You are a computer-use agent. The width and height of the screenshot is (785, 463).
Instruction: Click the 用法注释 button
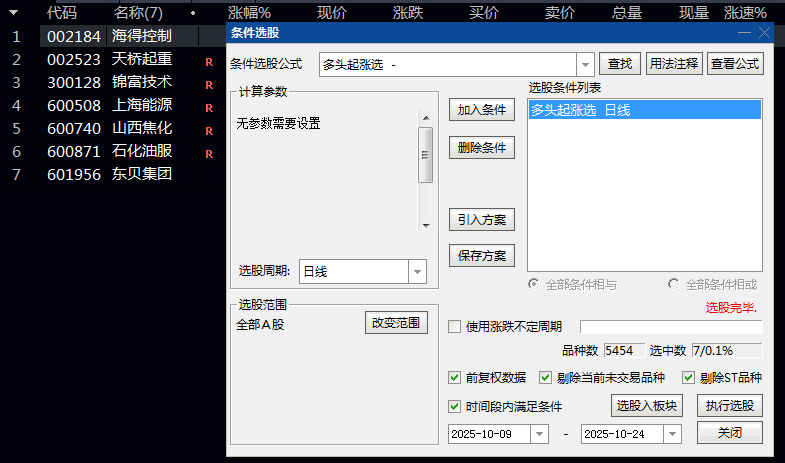click(674, 64)
